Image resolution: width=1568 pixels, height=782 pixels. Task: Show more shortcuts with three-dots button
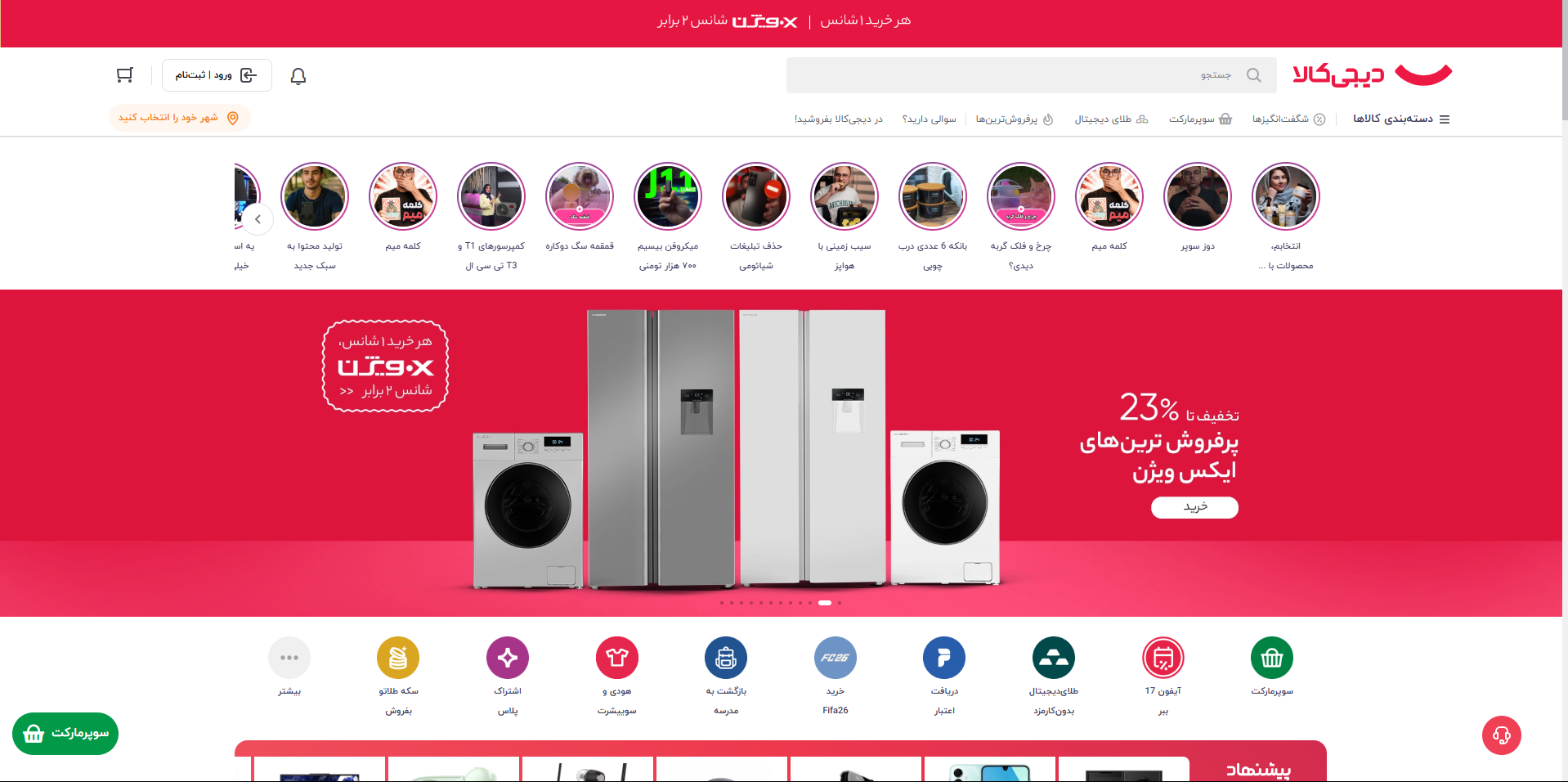click(x=289, y=658)
